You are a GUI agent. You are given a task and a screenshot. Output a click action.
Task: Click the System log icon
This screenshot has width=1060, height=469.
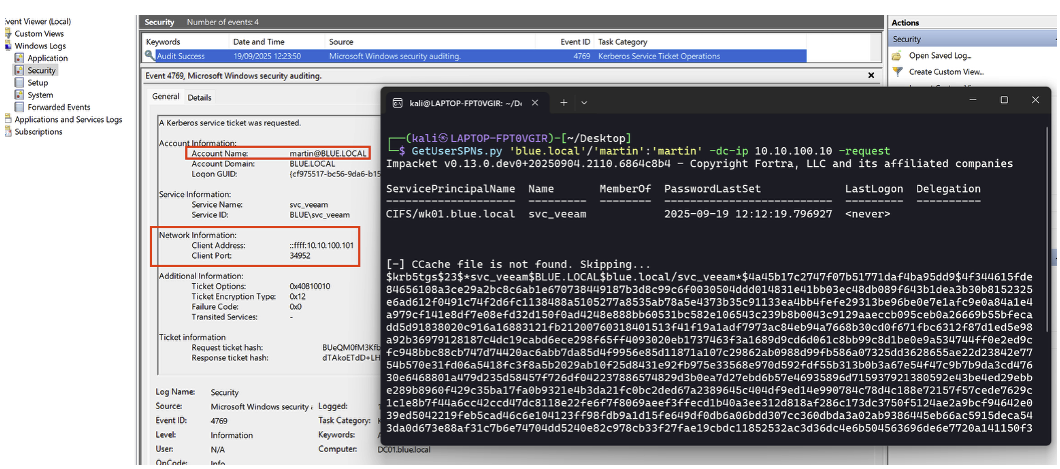(19, 95)
